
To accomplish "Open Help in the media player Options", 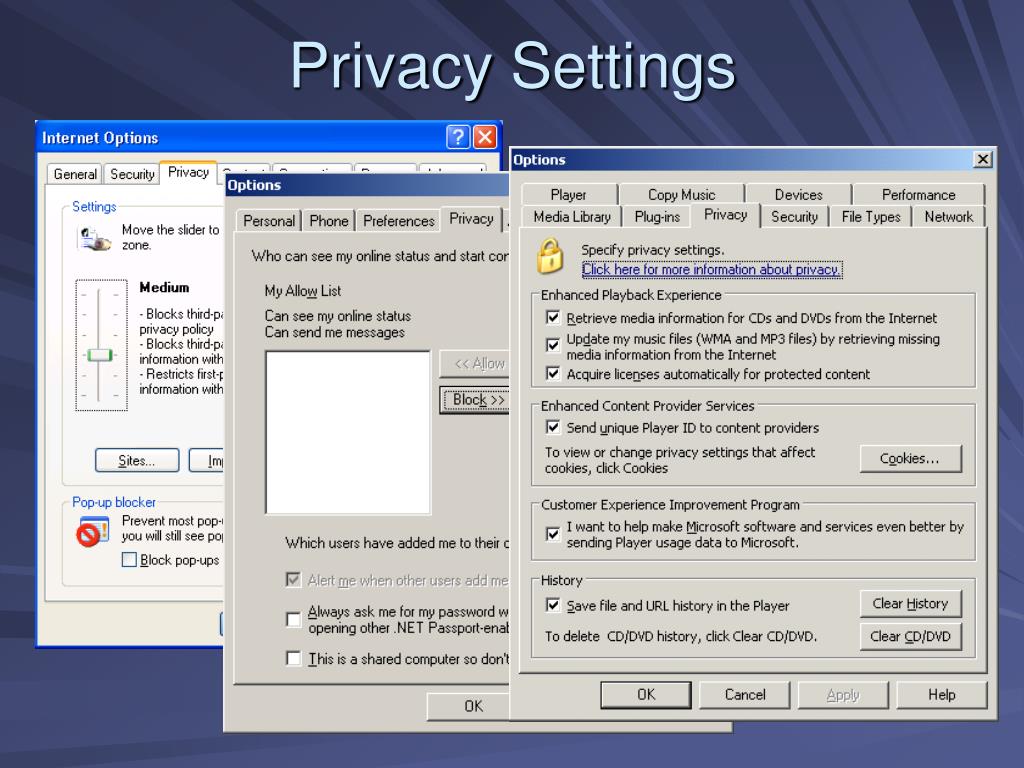I will tap(942, 695).
